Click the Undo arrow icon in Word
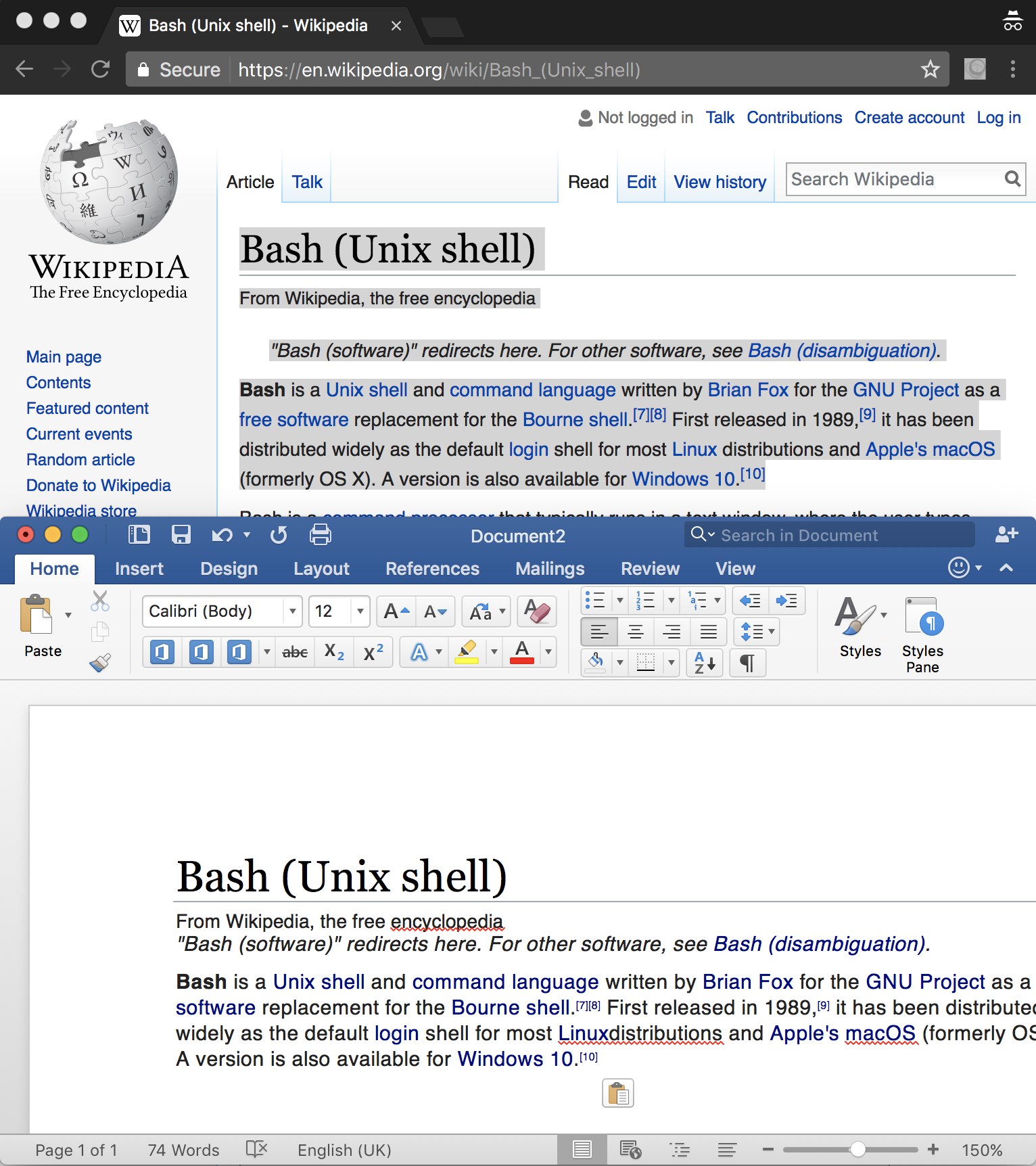Screen dimensions: 1036x1166 (x=222, y=535)
